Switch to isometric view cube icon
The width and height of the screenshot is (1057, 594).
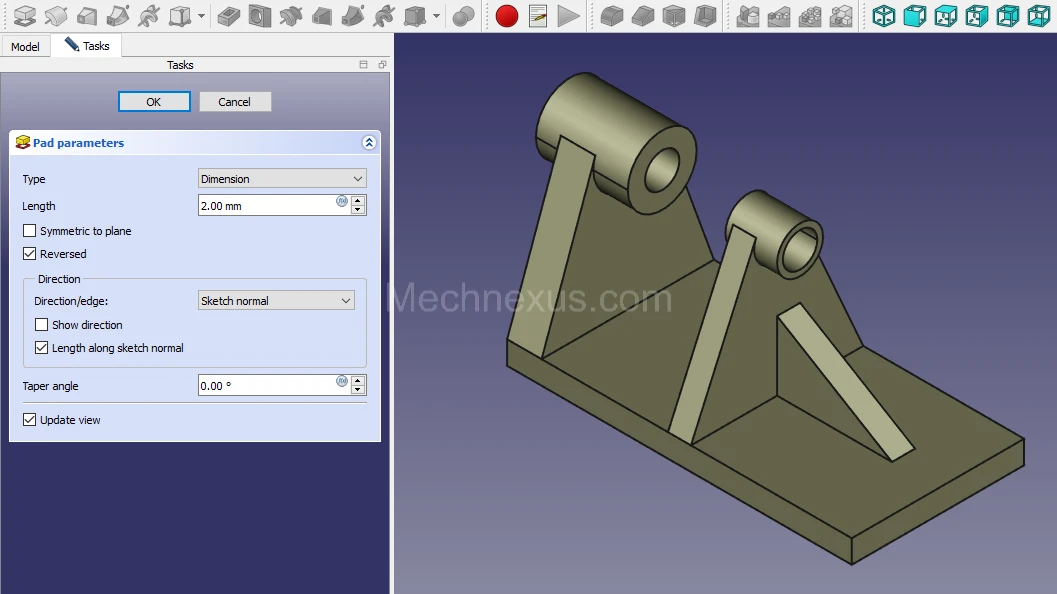coord(883,16)
